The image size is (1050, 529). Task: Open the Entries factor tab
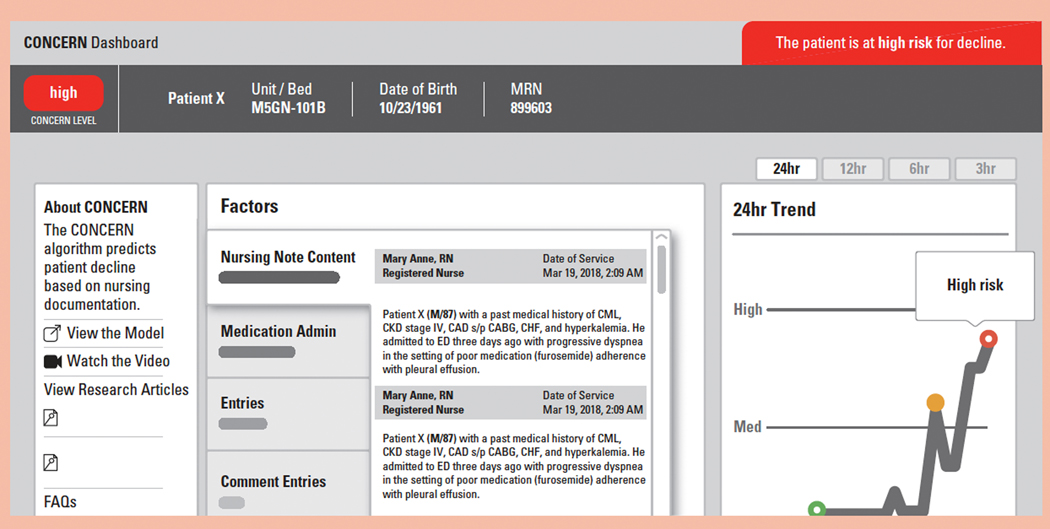click(289, 414)
